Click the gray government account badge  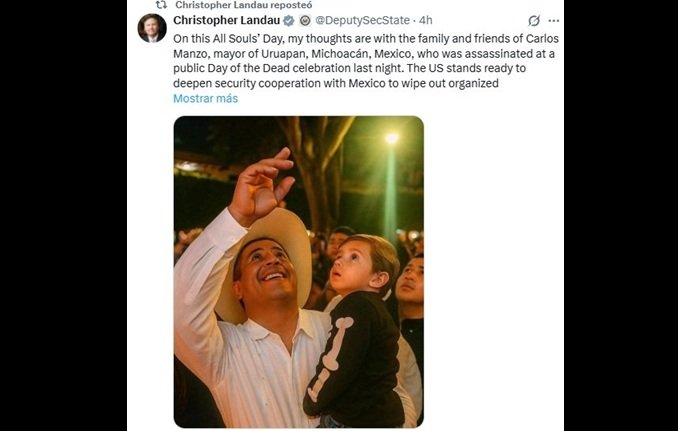pyautogui.click(x=305, y=20)
